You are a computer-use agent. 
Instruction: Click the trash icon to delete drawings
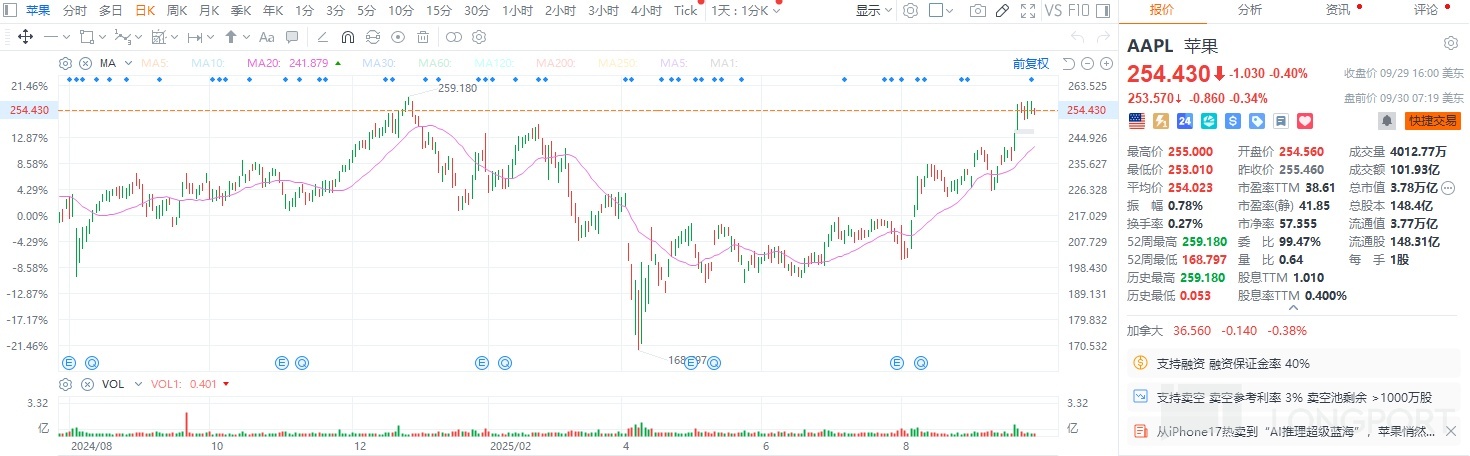click(423, 37)
